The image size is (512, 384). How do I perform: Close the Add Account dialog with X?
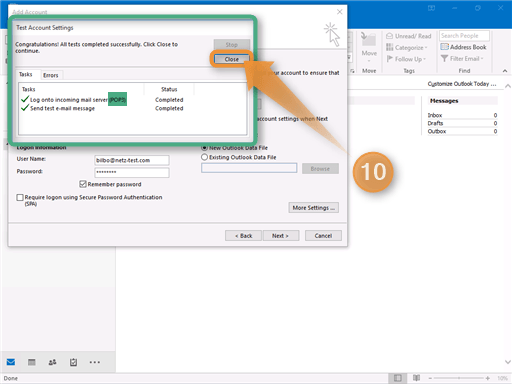click(339, 12)
